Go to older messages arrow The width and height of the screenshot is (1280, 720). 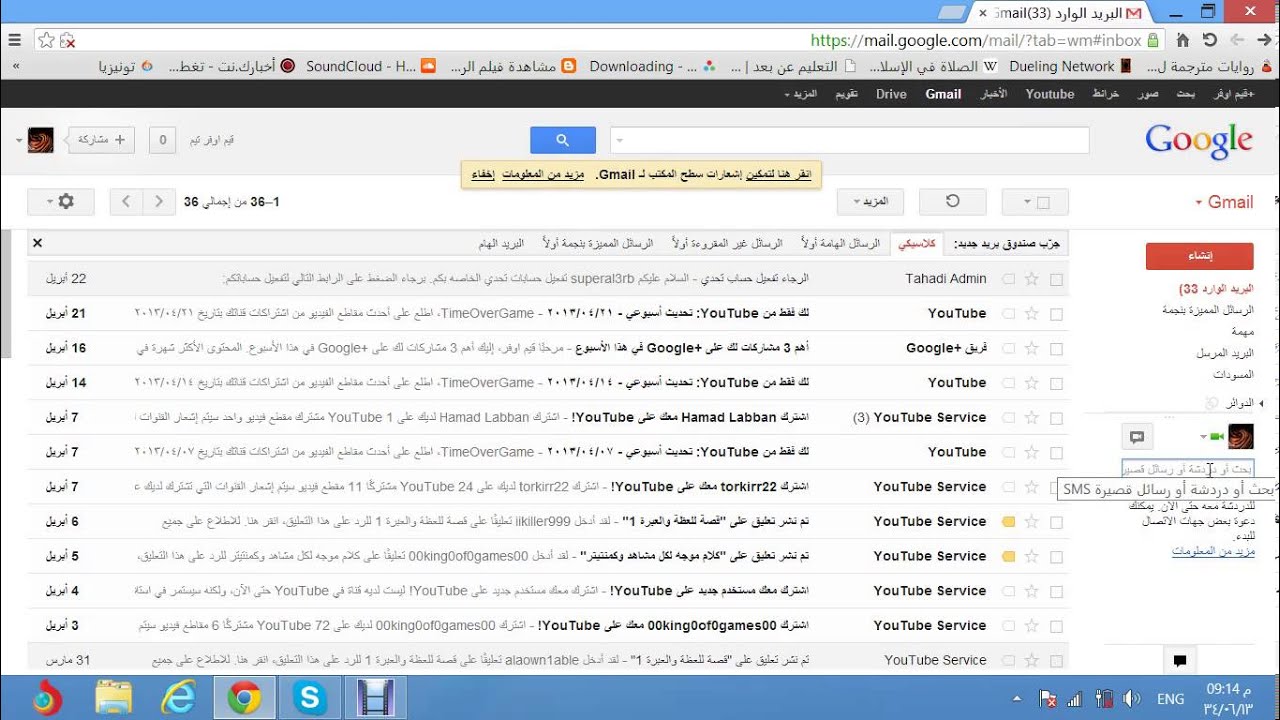(x=126, y=201)
